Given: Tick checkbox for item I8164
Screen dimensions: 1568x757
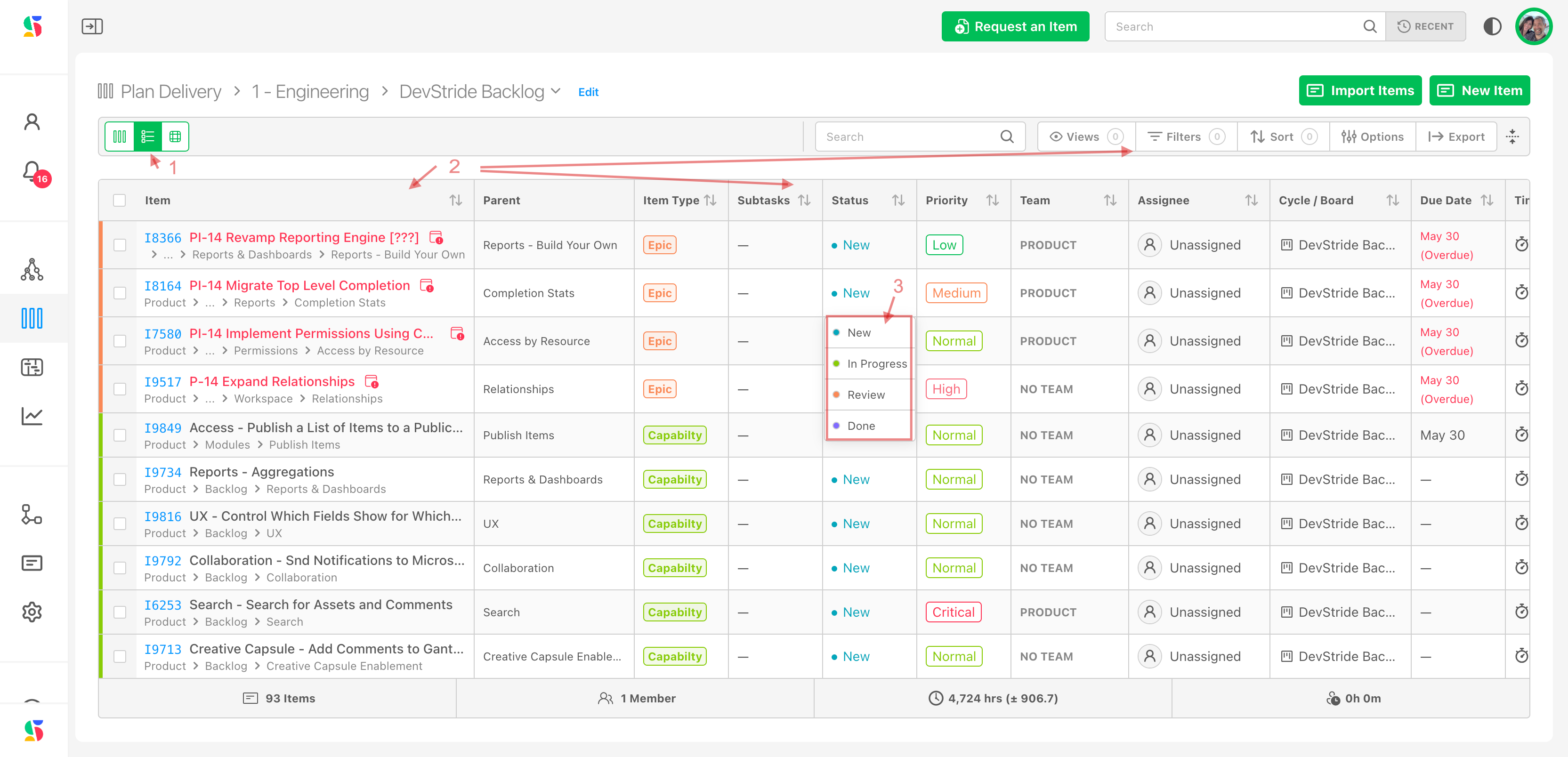Looking at the screenshot, I should (120, 293).
